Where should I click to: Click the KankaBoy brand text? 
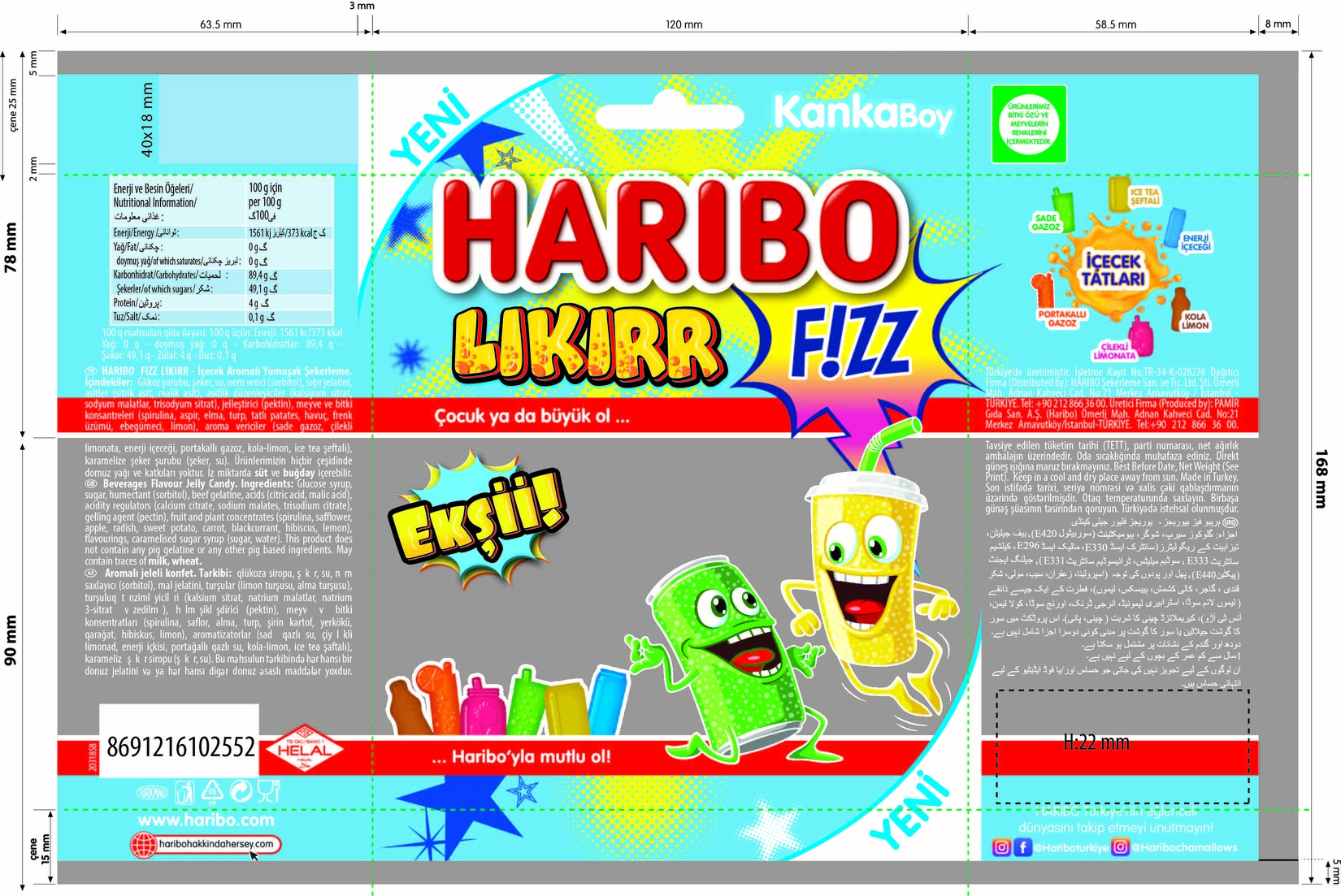pyautogui.click(x=862, y=114)
